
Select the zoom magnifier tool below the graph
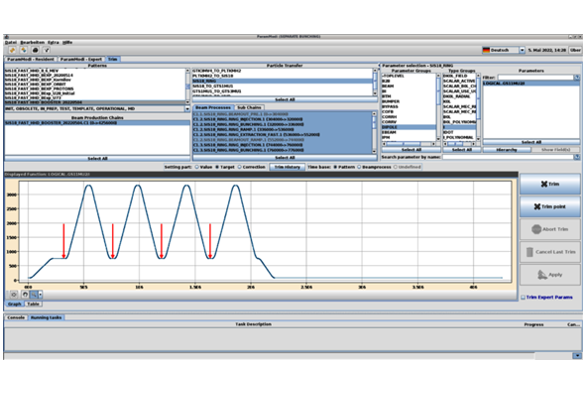point(34,294)
